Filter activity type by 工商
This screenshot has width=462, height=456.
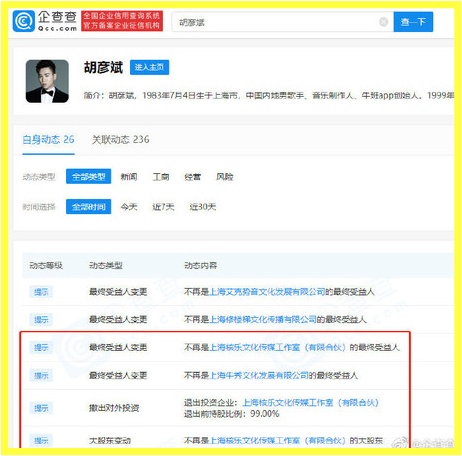(161, 176)
